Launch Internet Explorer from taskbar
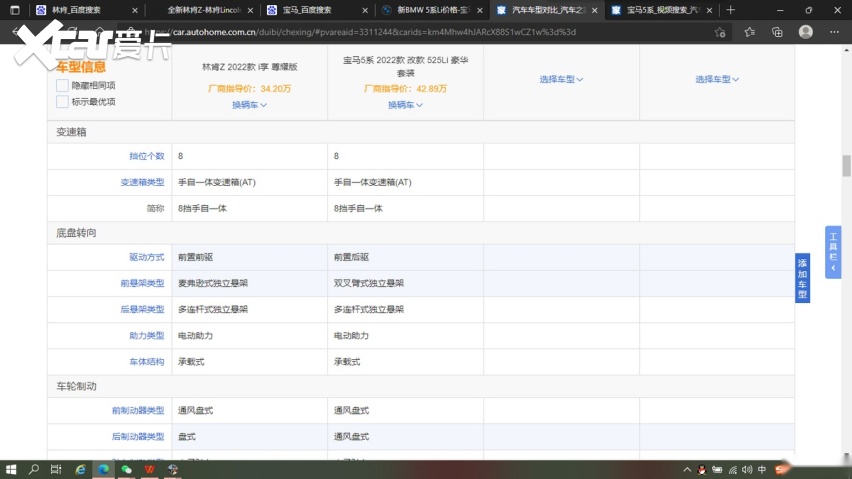 pyautogui.click(x=80, y=469)
